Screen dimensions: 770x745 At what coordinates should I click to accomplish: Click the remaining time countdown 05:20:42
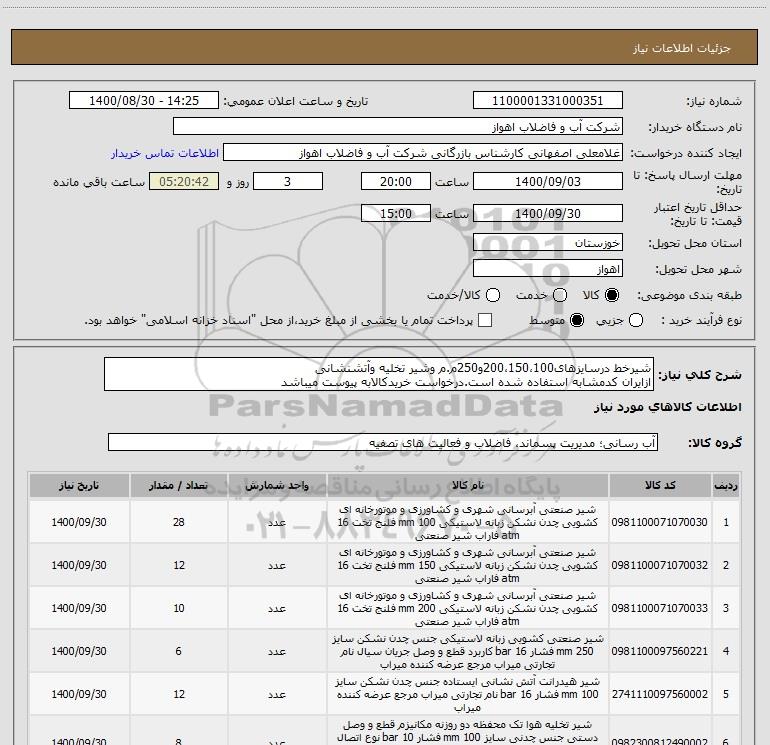[x=184, y=181]
